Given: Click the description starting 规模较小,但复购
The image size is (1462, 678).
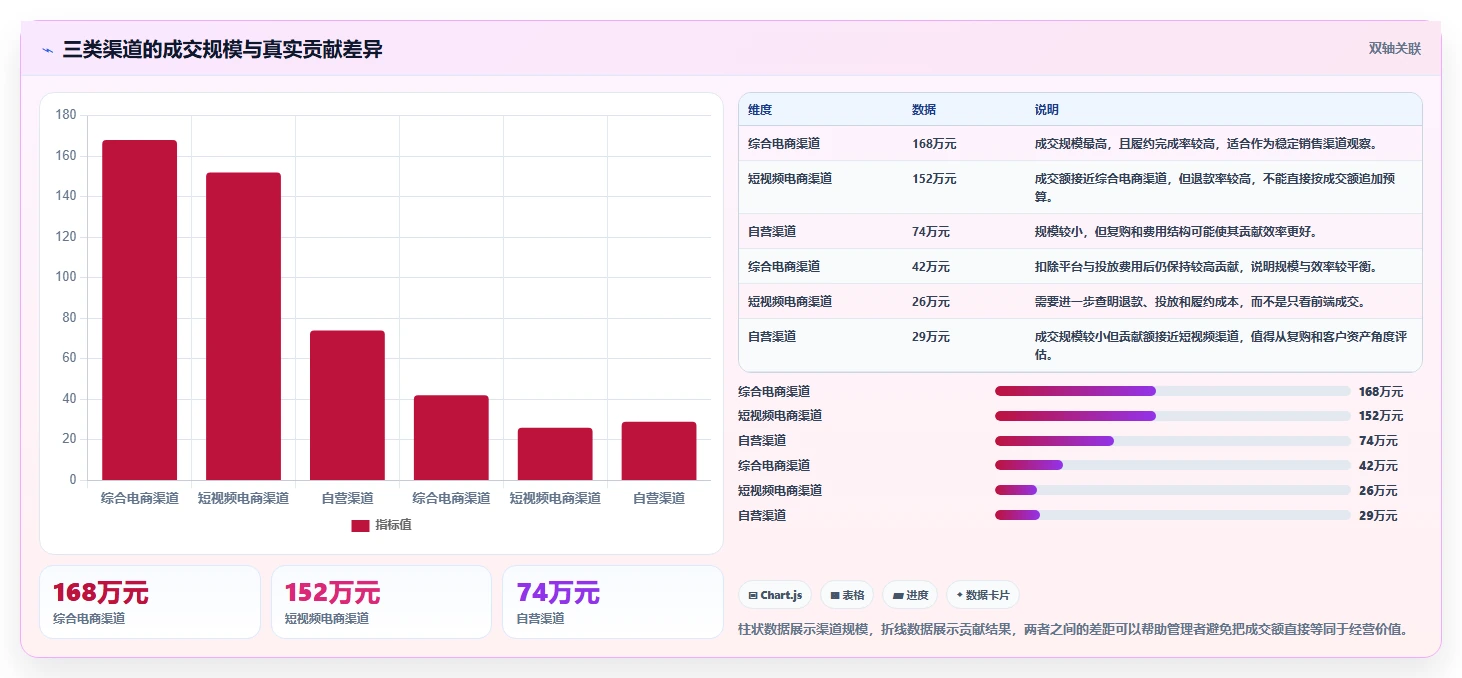Looking at the screenshot, I should 1176,232.
